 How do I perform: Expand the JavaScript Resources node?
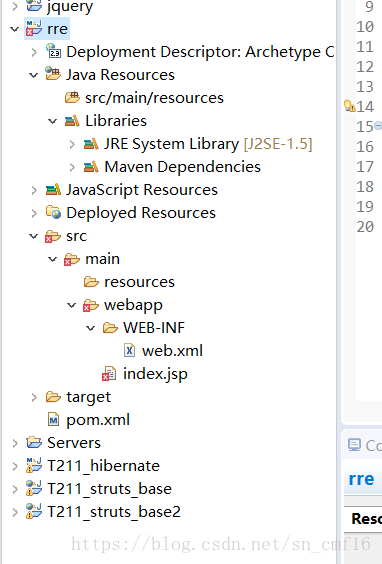point(34,190)
